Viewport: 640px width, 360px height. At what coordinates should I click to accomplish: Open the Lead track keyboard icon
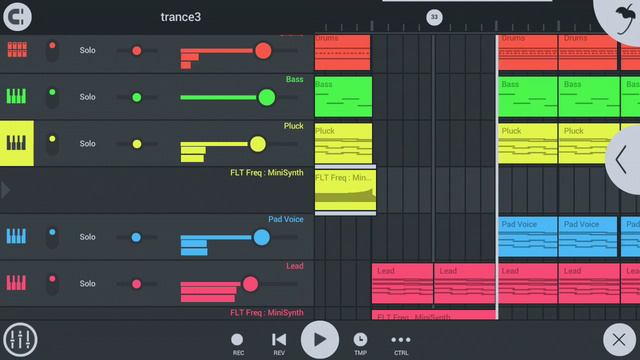[x=17, y=283]
